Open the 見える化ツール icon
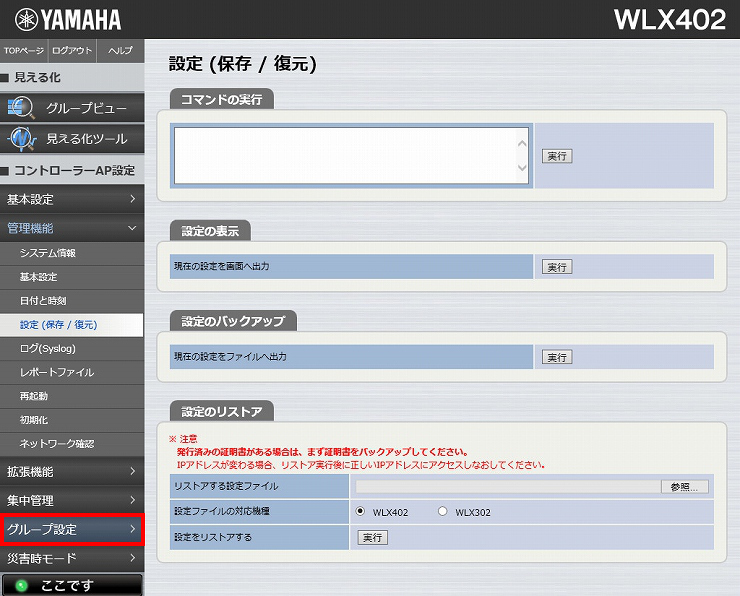 click(21, 139)
